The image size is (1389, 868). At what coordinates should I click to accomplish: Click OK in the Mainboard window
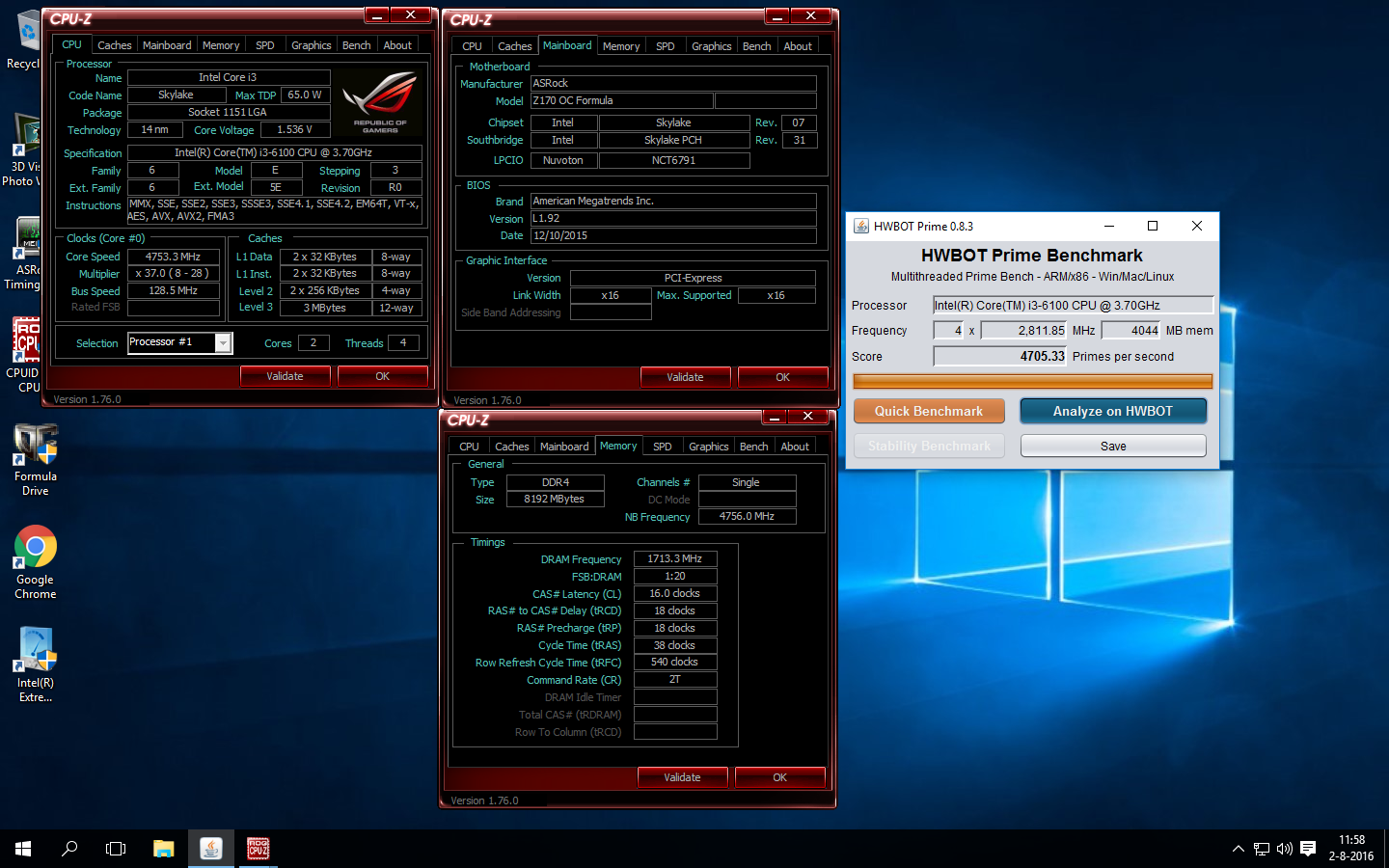782,377
